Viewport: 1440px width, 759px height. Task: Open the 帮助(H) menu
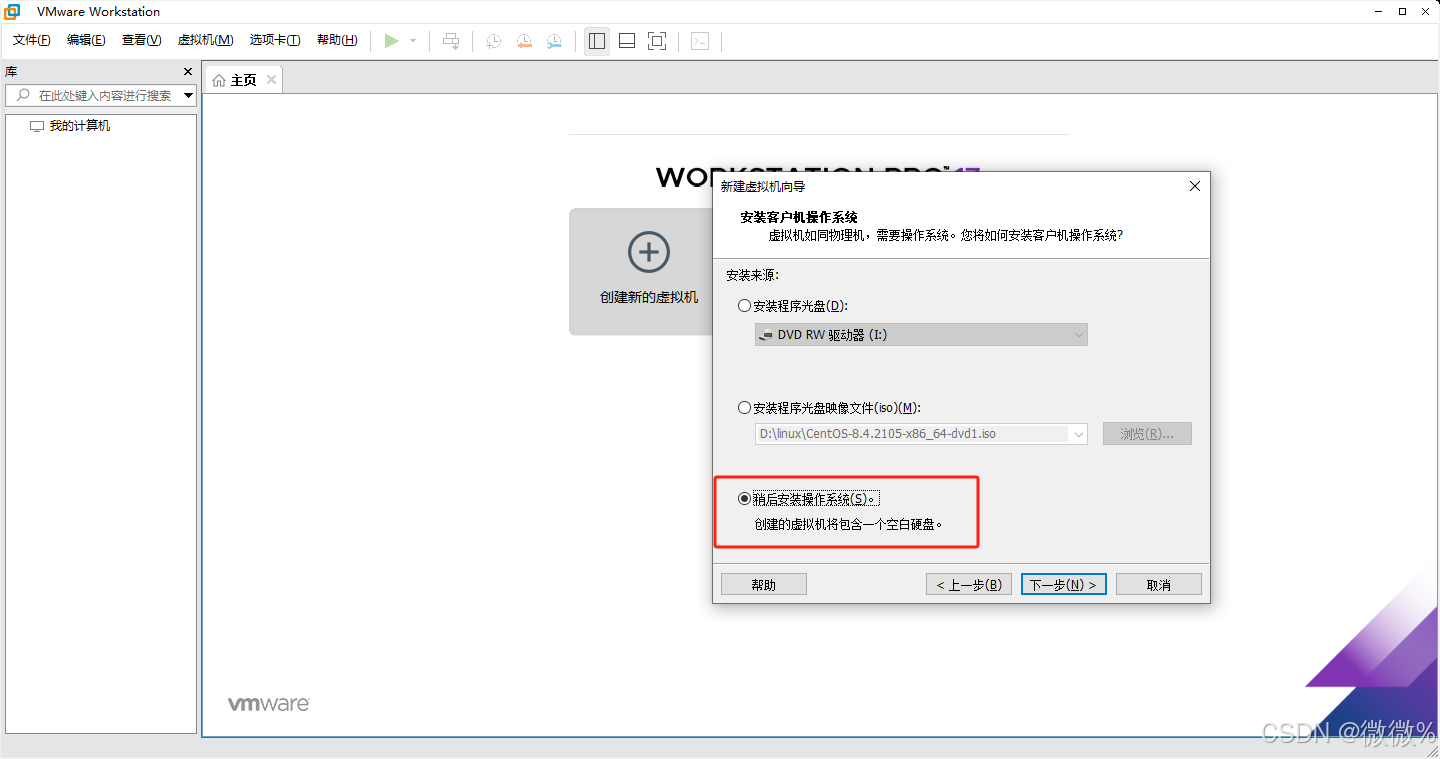(337, 40)
